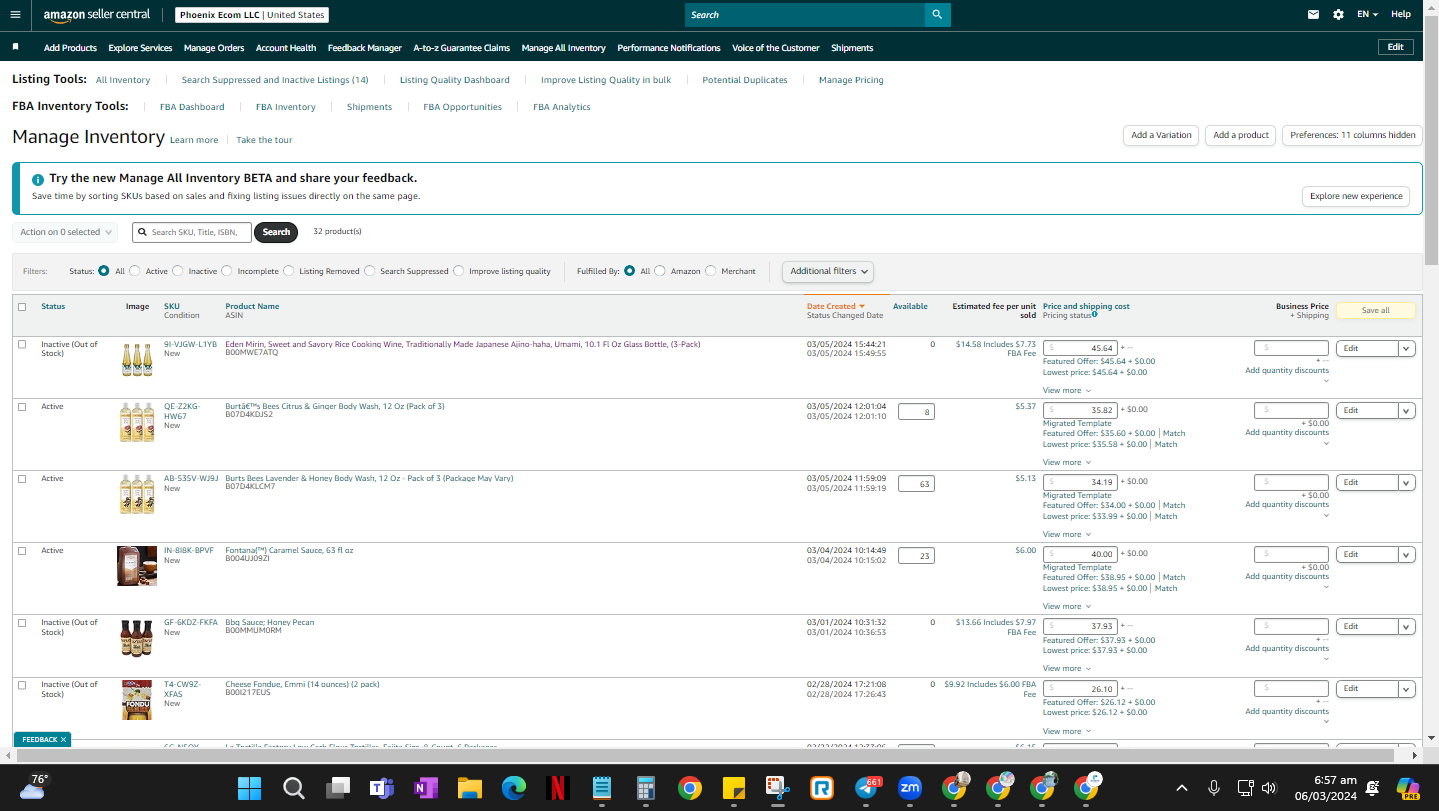Viewport: 1439px width, 811px height.
Task: Open Telegram from the taskbar
Action: click(x=867, y=788)
